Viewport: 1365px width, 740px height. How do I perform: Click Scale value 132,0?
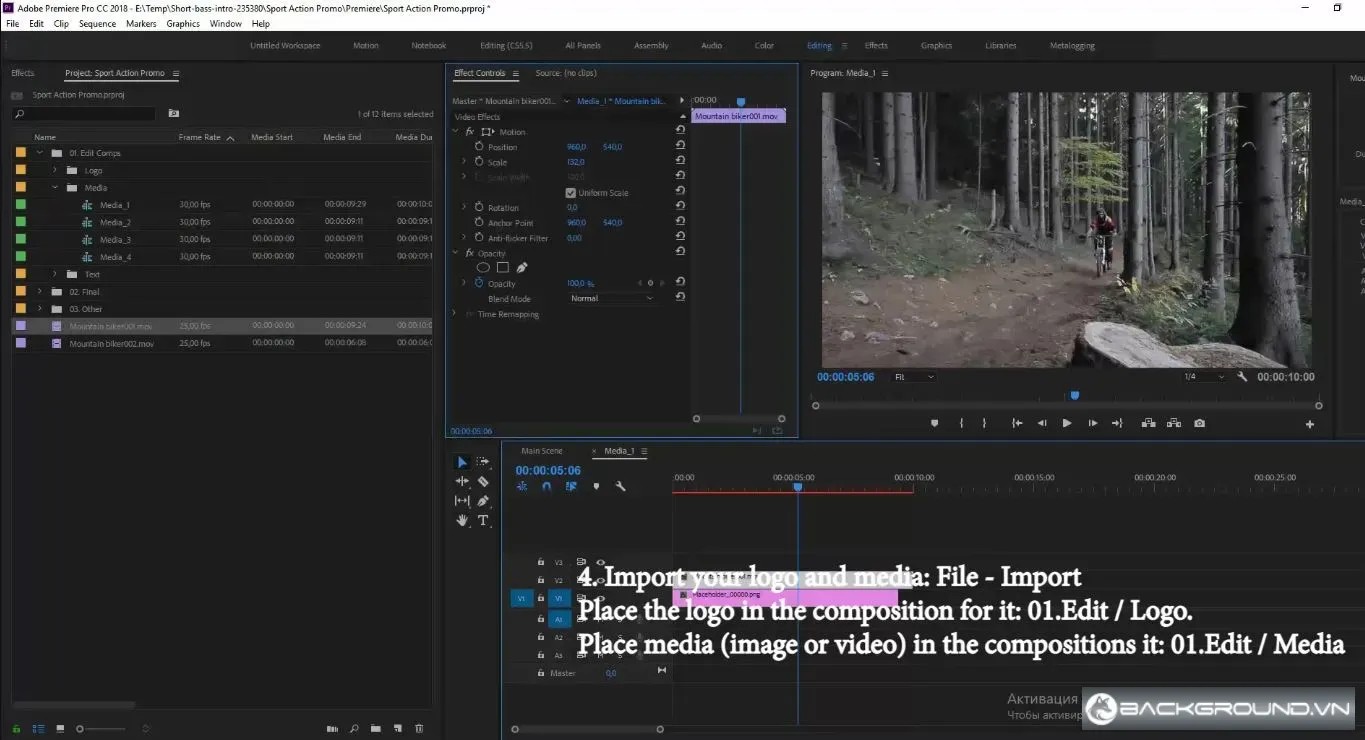tap(576, 162)
